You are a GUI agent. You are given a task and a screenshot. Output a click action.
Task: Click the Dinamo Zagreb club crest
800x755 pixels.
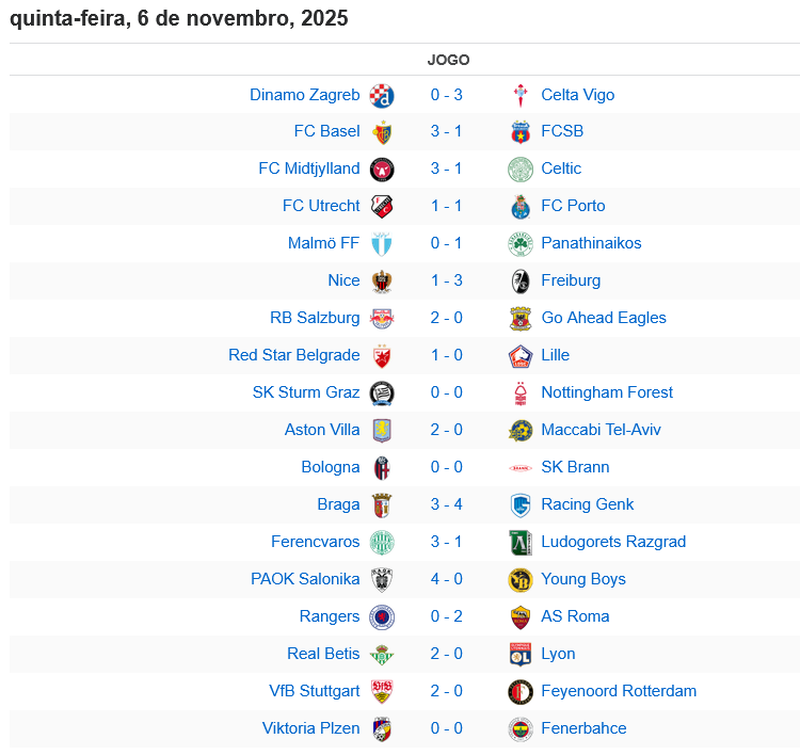click(x=381, y=95)
